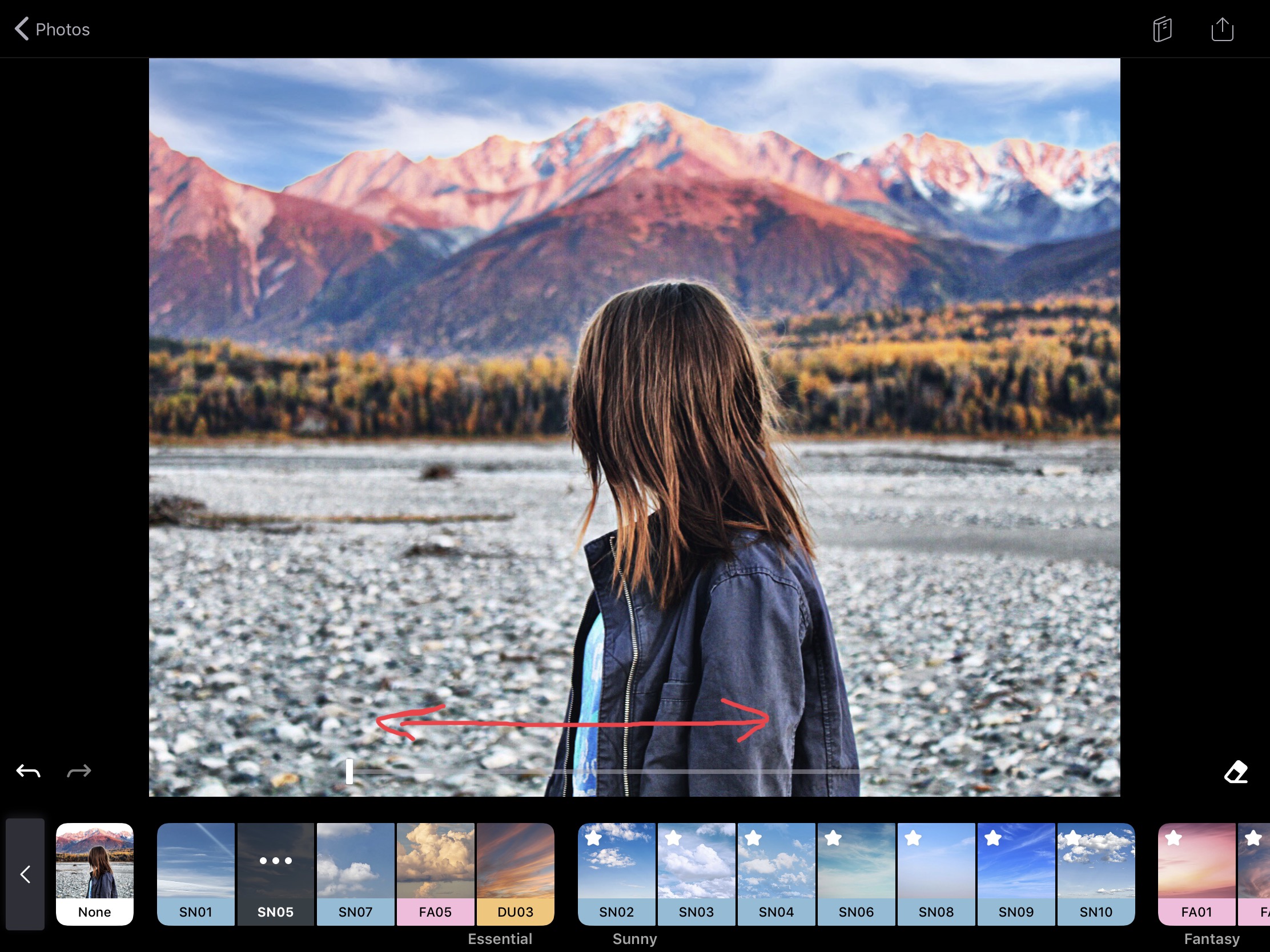Select the eraser tool icon
1270x952 pixels.
1236,772
